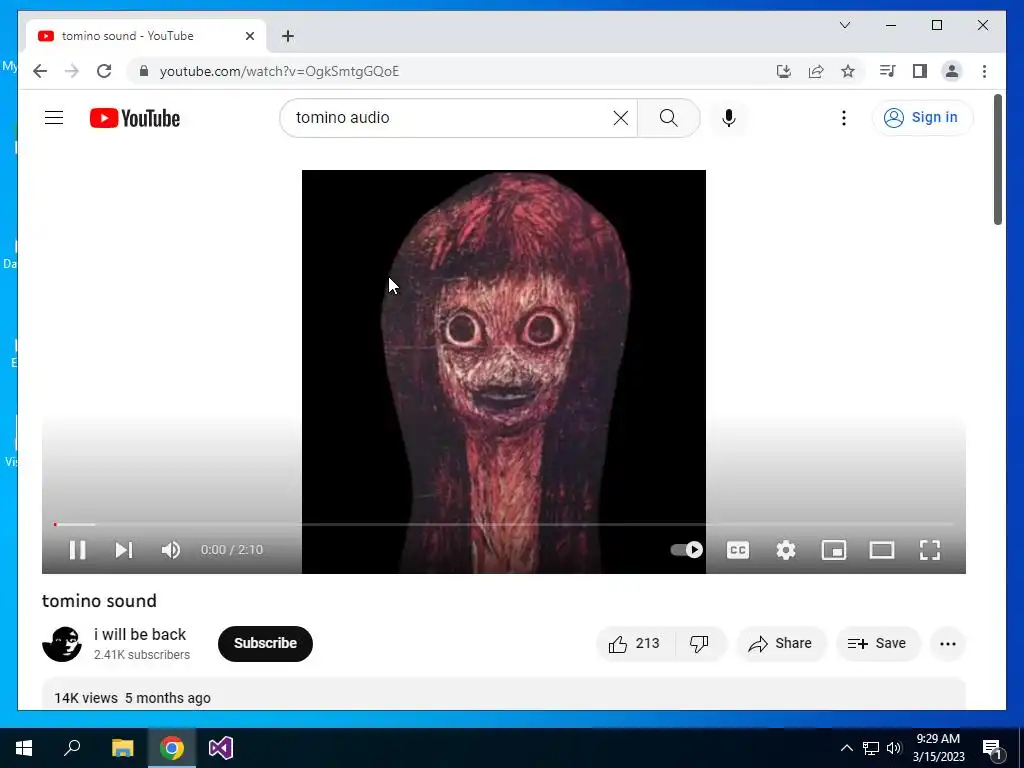Select the address bar URL

click(x=280, y=71)
